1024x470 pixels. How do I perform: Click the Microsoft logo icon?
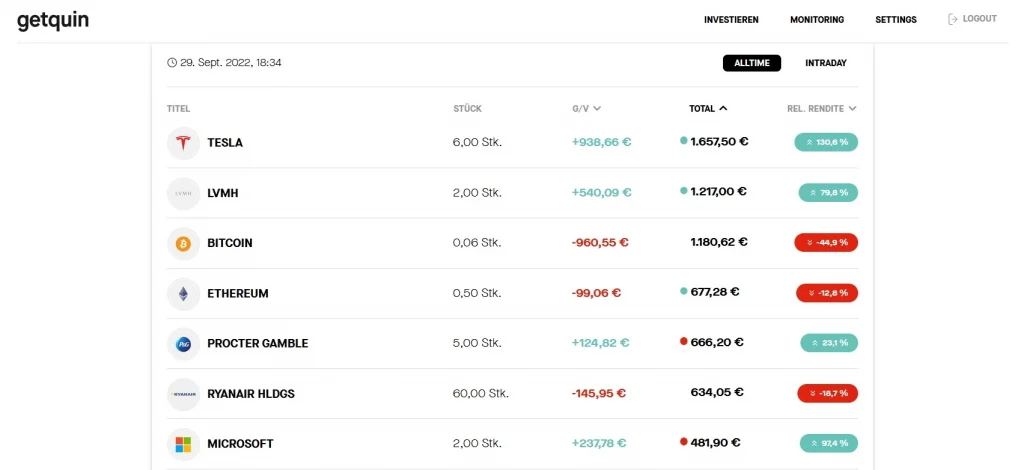[x=183, y=443]
